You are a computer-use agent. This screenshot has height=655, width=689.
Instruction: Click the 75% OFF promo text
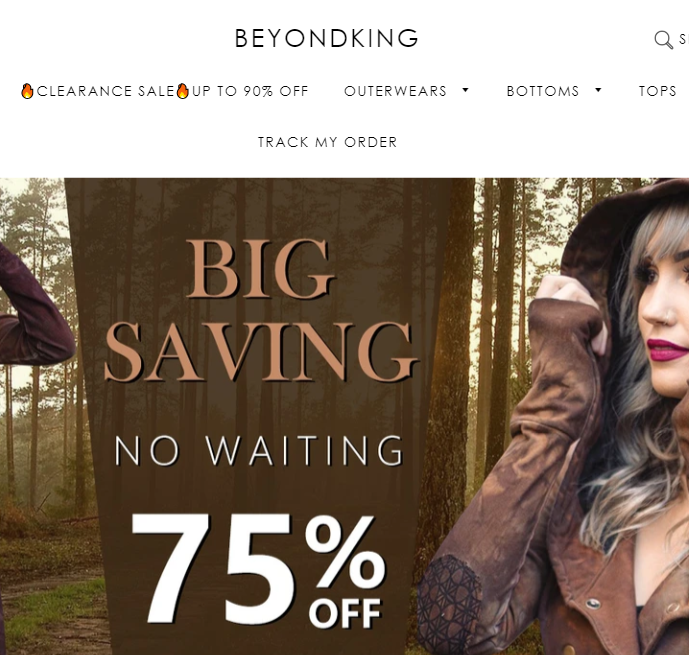click(258, 570)
